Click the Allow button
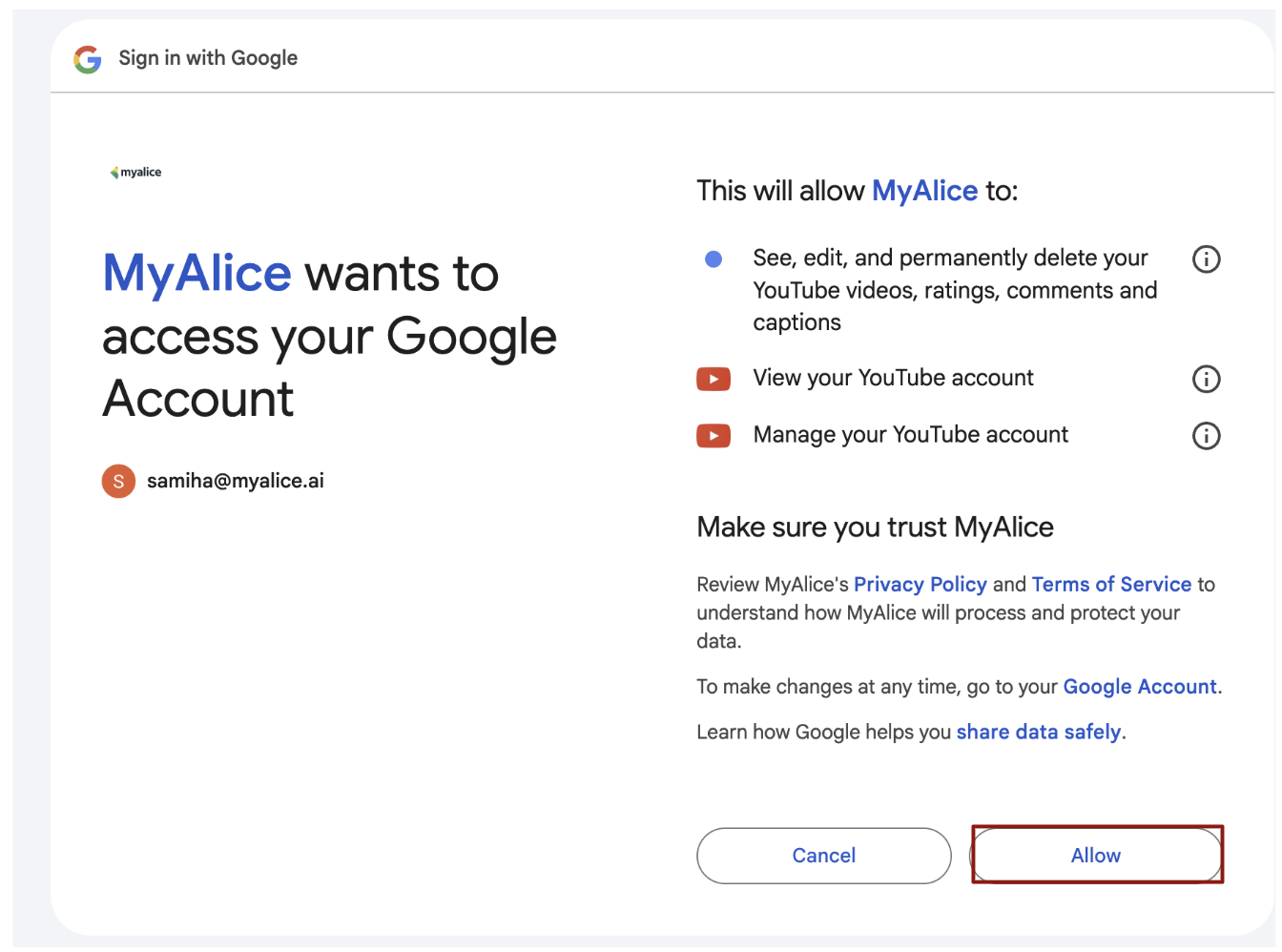 [1097, 856]
